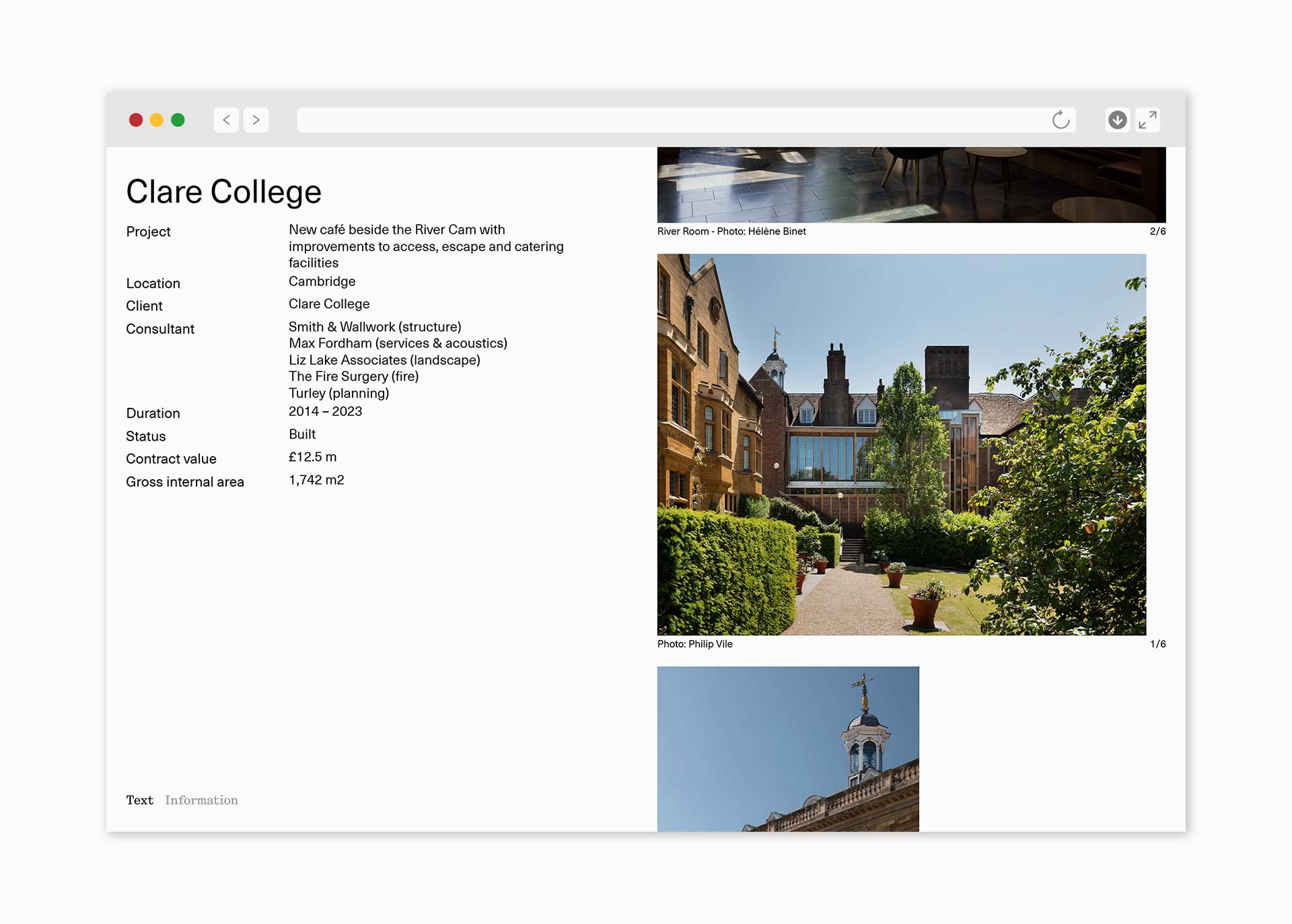
Task: Click the 'Cambridge' location value
Action: tap(322, 281)
